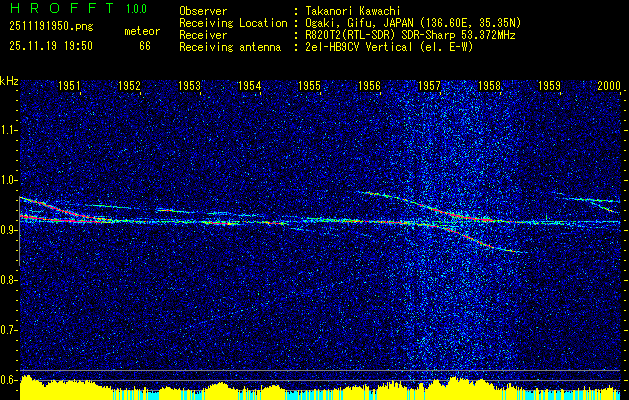
Task: Click the Receiving antenna label
Action: 230,47
